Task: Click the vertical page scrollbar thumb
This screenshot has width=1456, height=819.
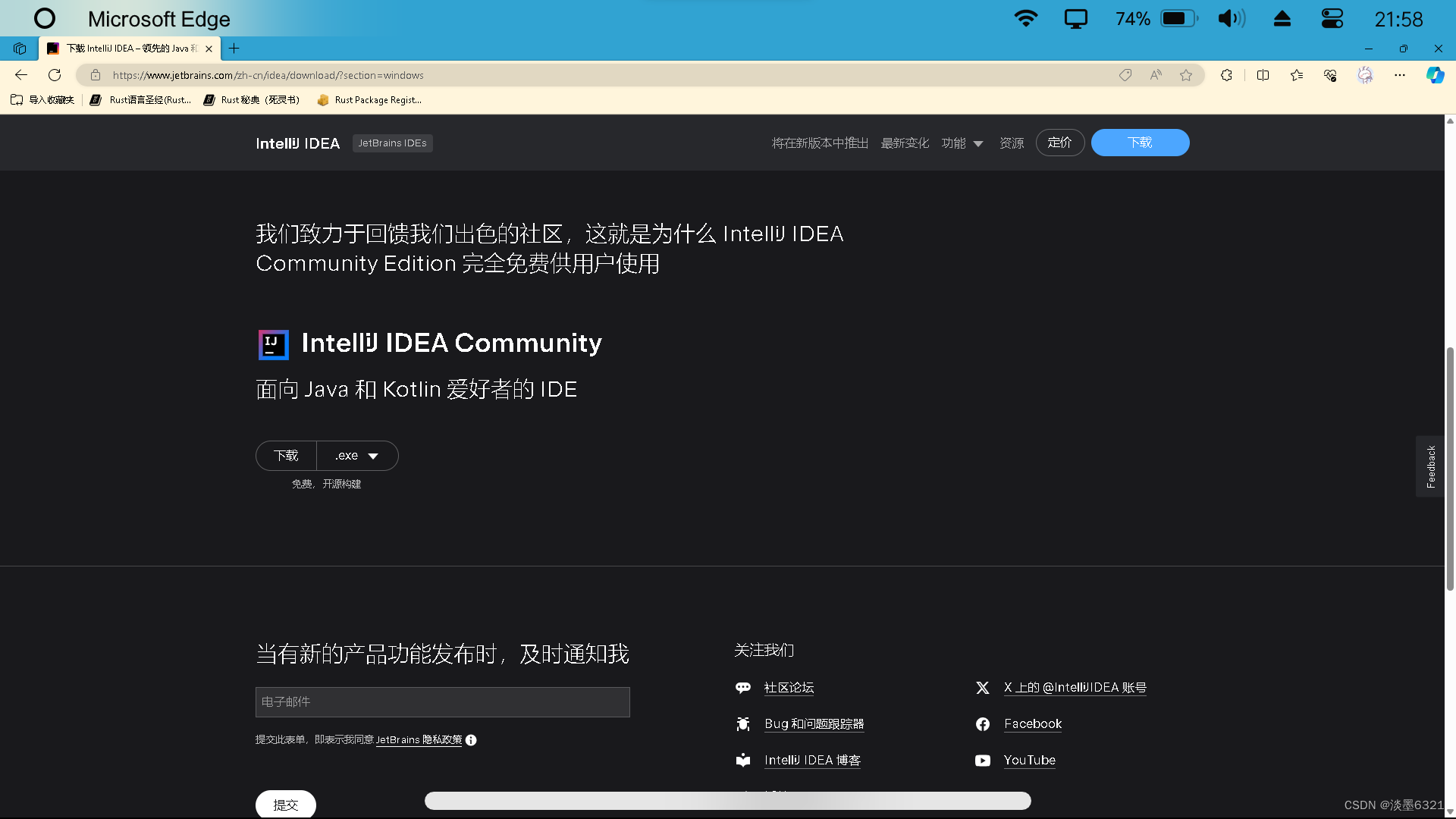Action: pyautogui.click(x=1450, y=468)
